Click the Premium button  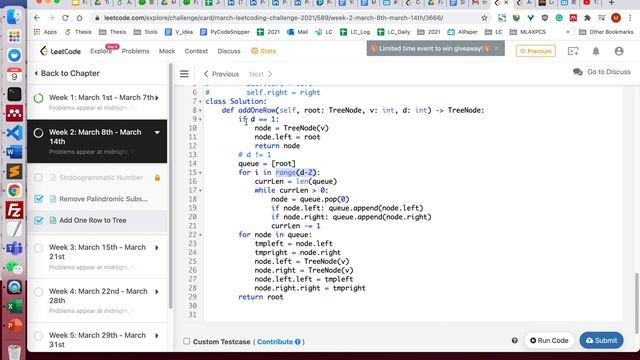click(536, 51)
